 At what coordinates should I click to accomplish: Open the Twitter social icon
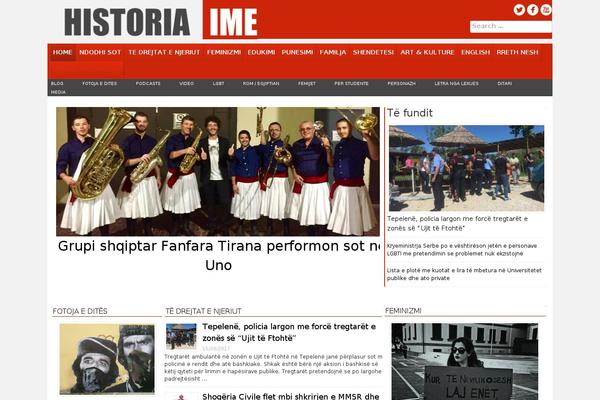click(x=519, y=10)
